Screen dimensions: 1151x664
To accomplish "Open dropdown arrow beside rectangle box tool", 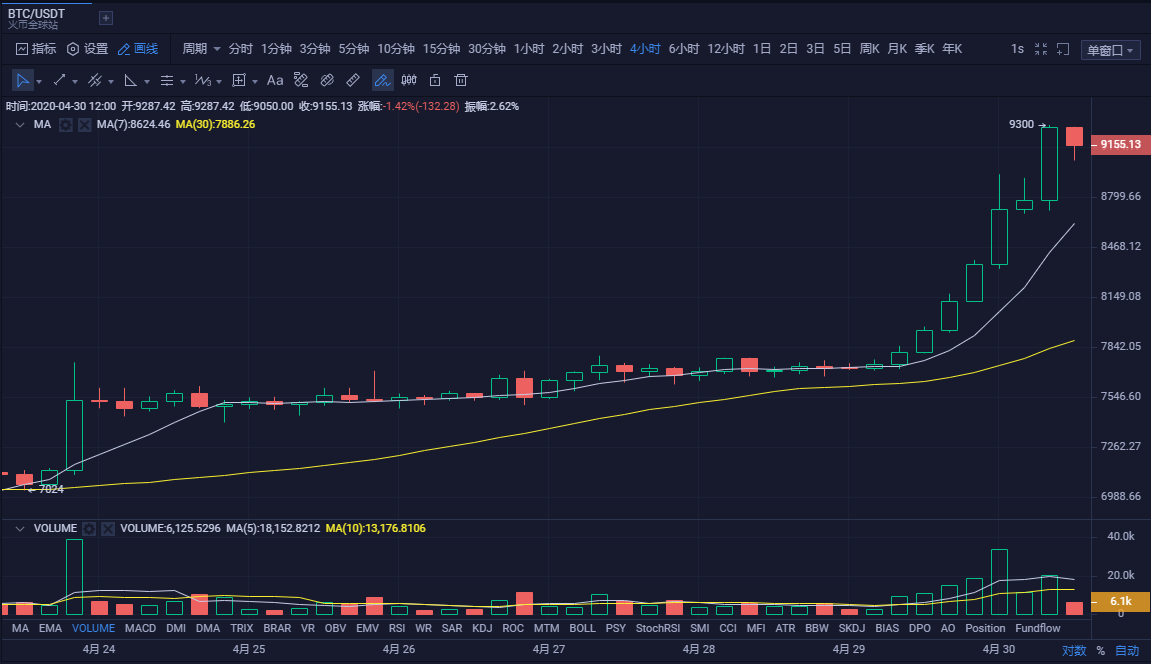I will pyautogui.click(x=255, y=81).
